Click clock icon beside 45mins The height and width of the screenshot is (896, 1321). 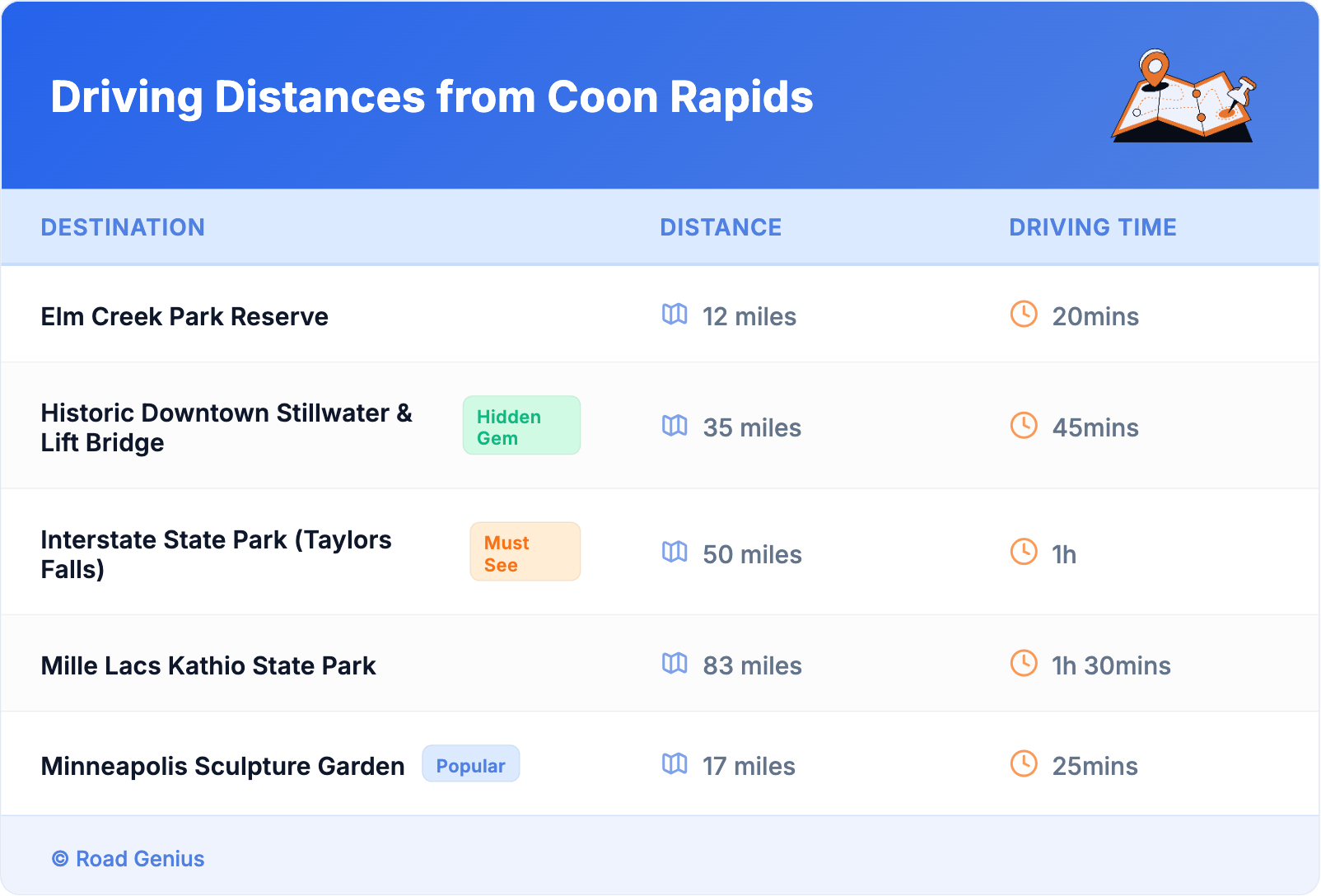(x=1024, y=426)
